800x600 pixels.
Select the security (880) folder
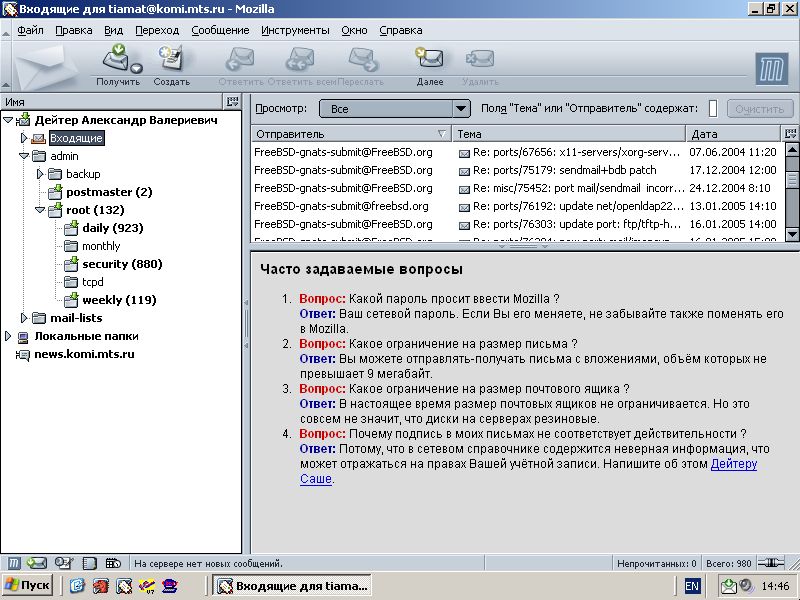[x=118, y=264]
